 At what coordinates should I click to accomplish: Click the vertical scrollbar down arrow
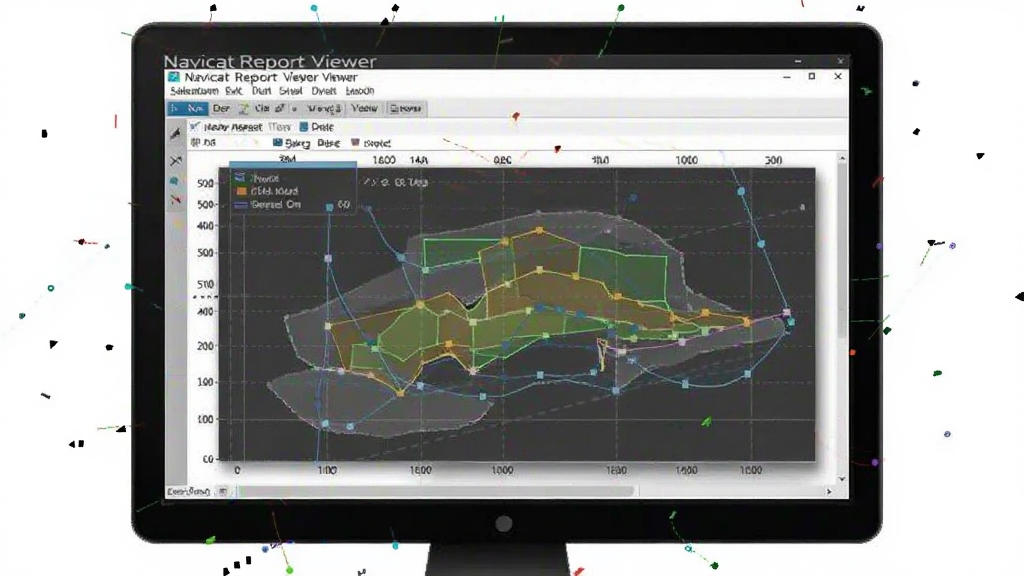[x=842, y=479]
